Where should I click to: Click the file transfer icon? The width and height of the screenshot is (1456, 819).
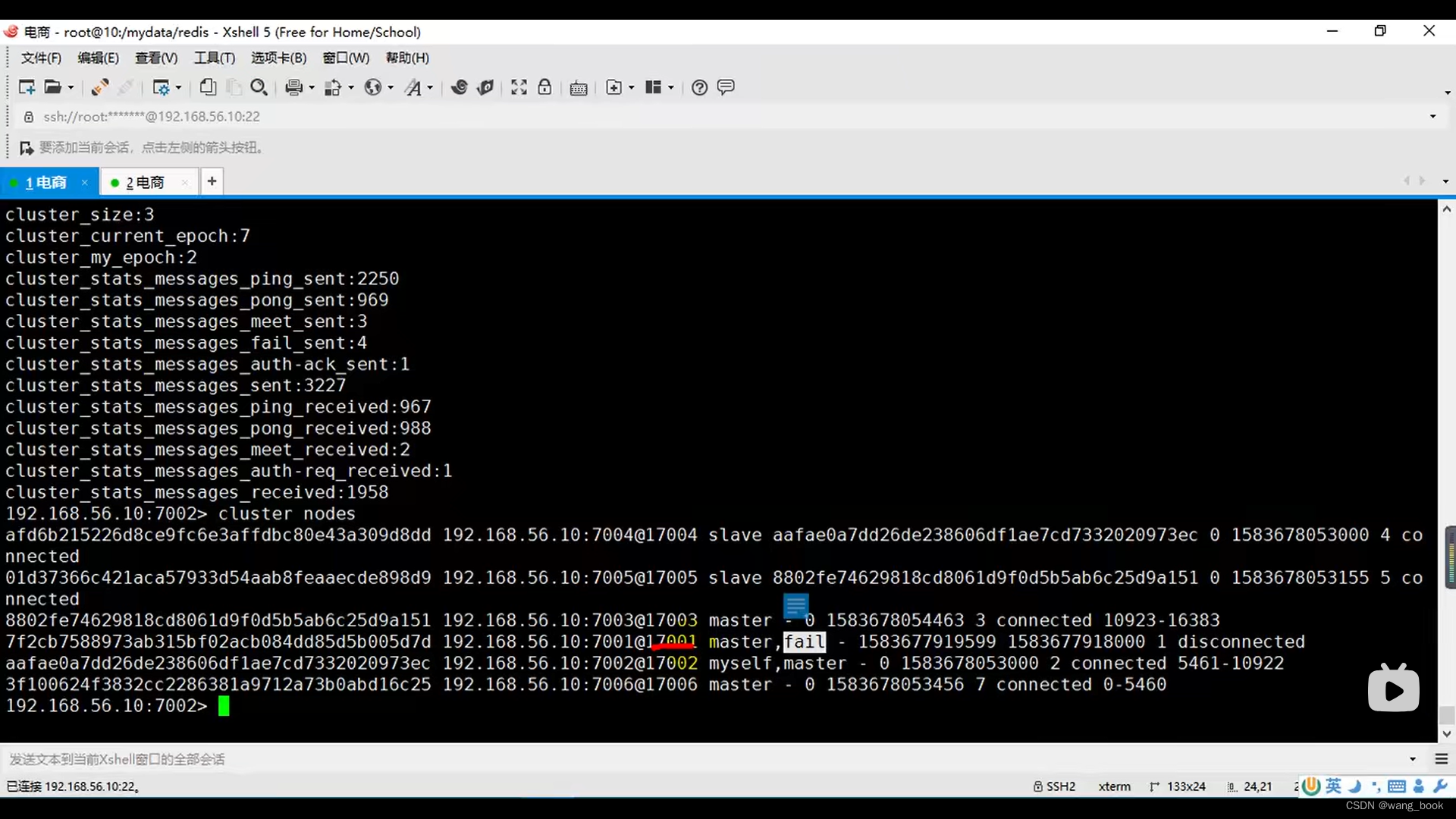[x=333, y=87]
